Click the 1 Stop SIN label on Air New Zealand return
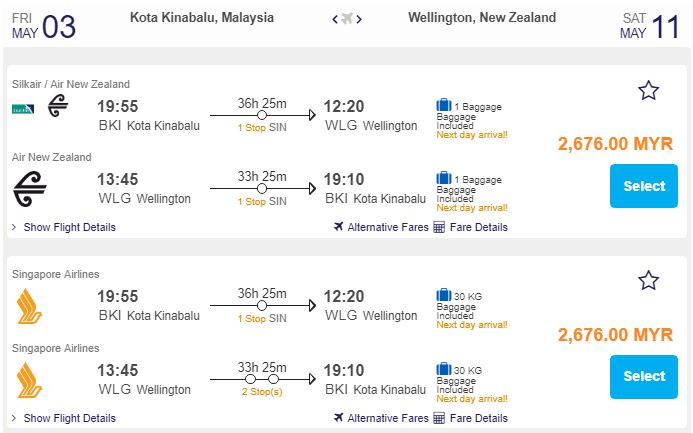The width and height of the screenshot is (693, 433). 262,201
